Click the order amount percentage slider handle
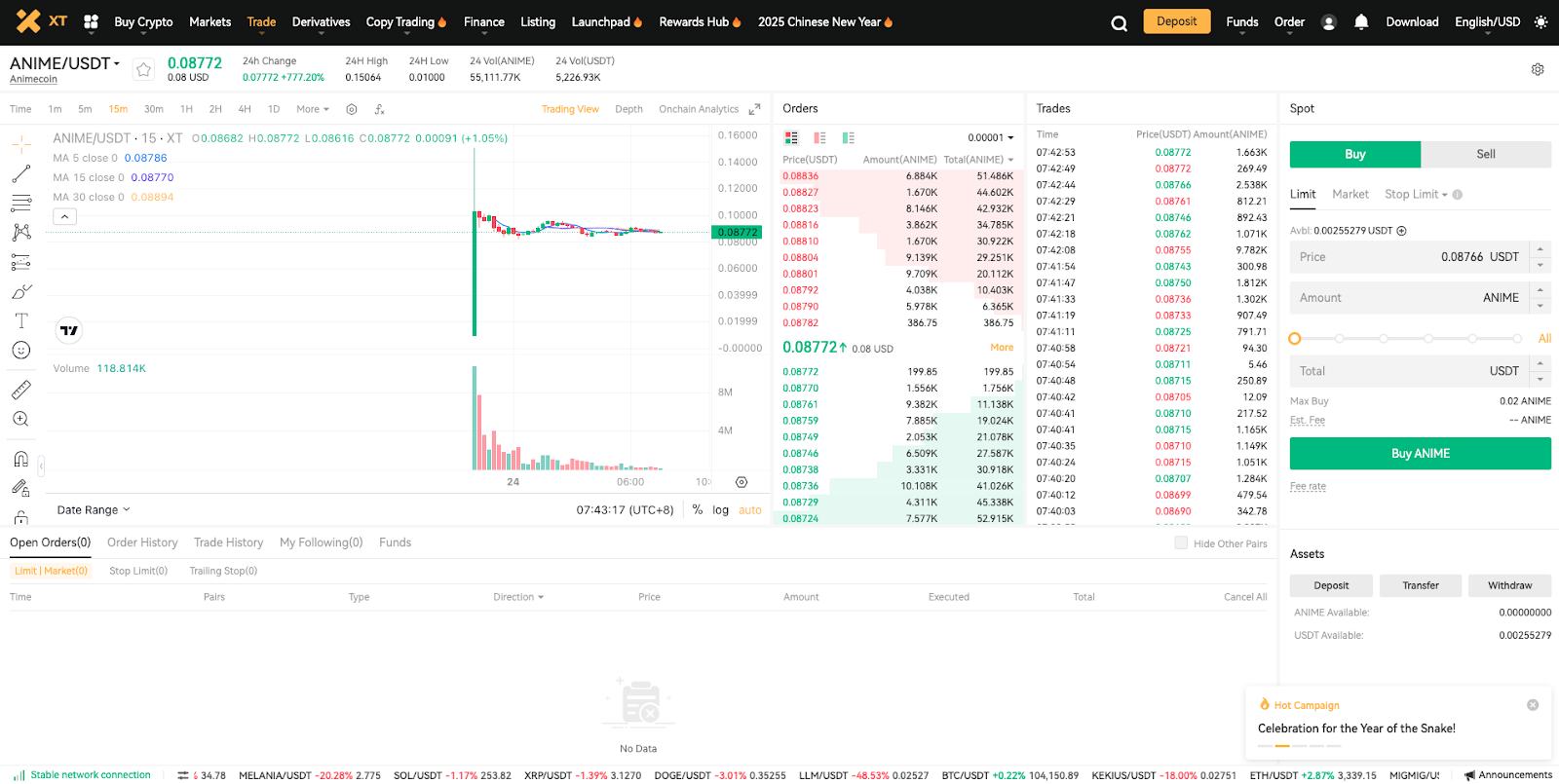 pyautogui.click(x=1295, y=339)
